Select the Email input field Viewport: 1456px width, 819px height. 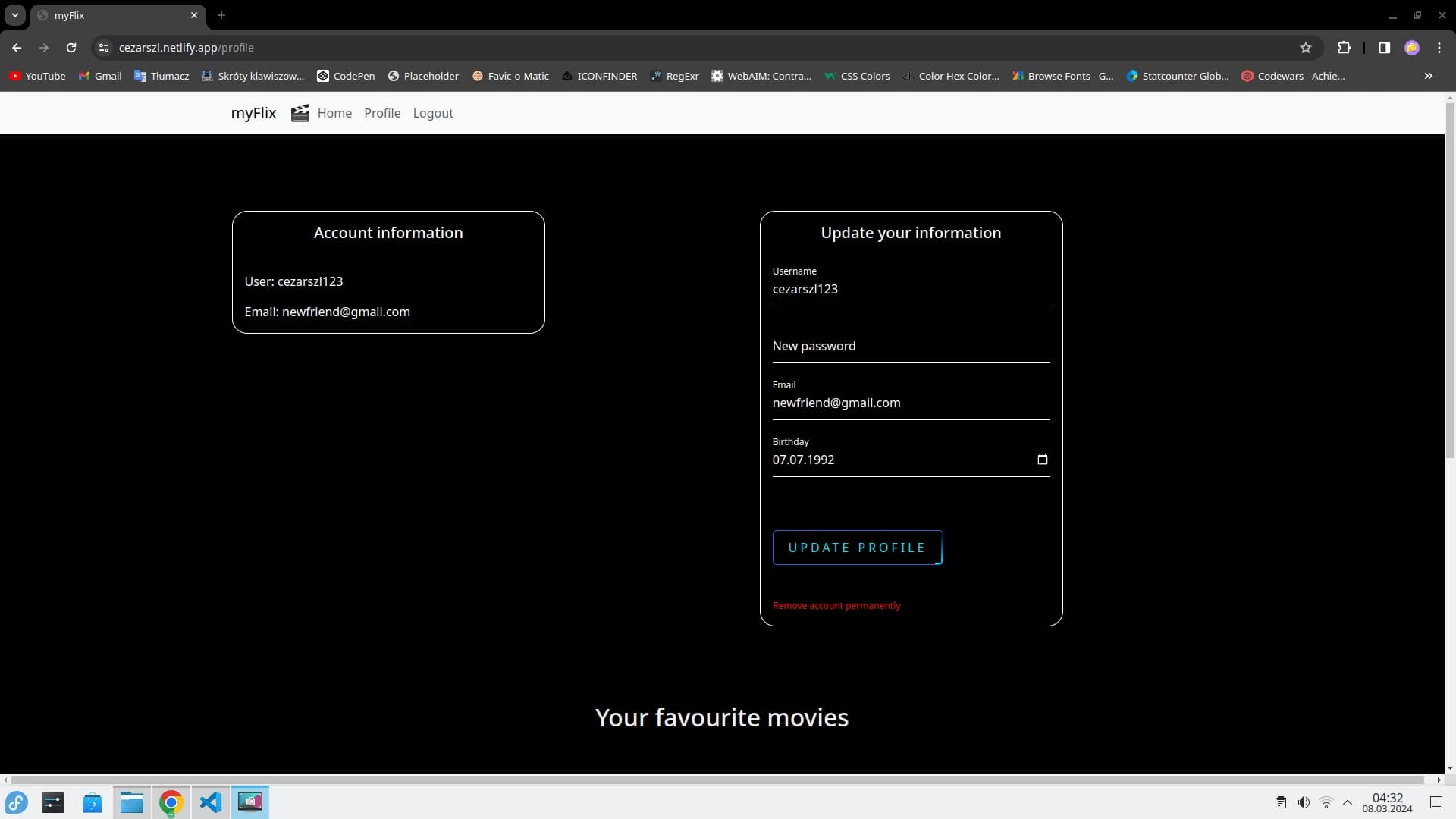click(911, 403)
